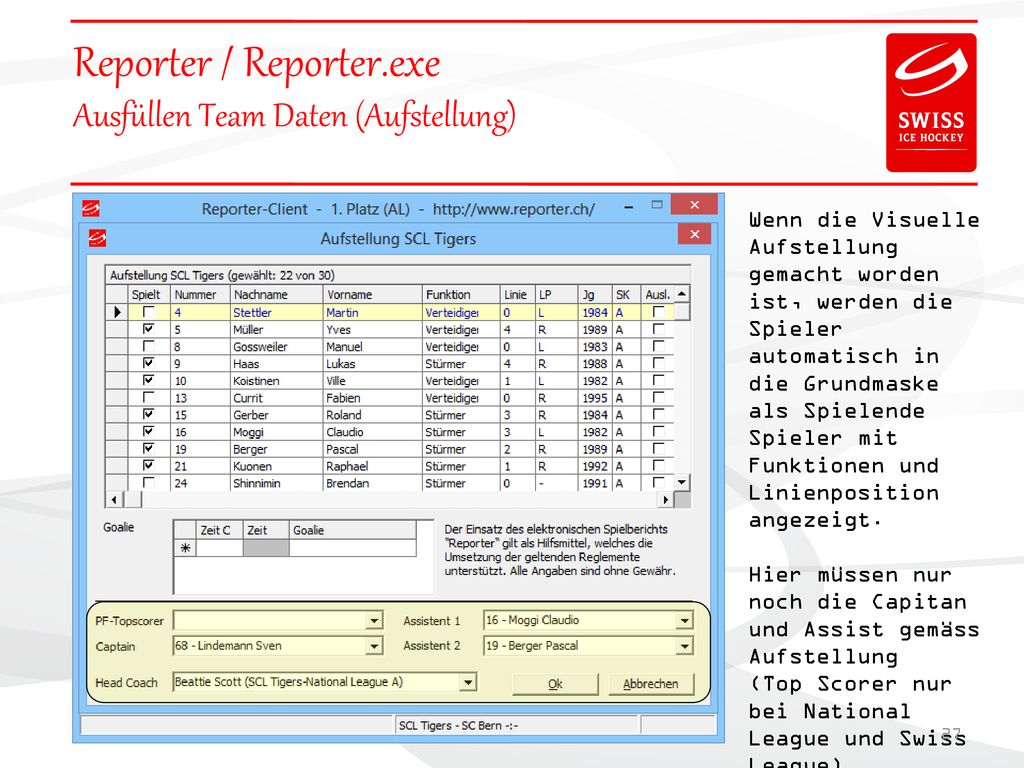The width and height of the screenshot is (1024, 768).
Task: Sort by Nummer column header
Action: (200, 295)
